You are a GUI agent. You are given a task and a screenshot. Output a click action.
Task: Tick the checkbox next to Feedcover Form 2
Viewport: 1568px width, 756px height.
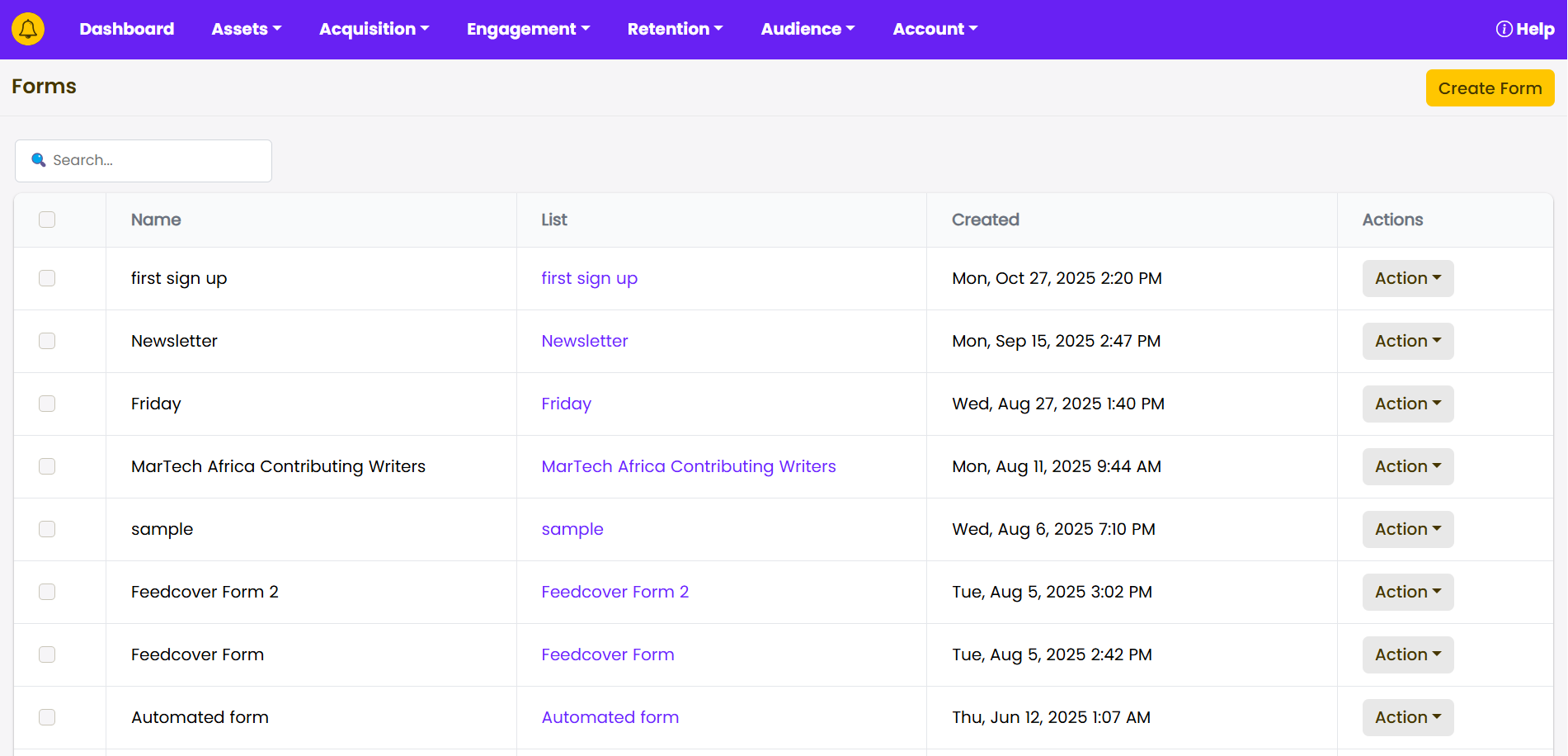[47, 592]
